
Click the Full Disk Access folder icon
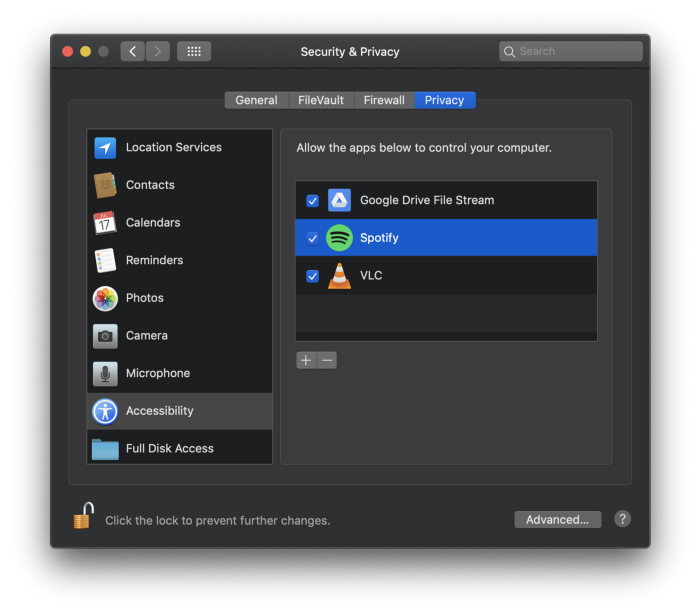pyautogui.click(x=105, y=449)
